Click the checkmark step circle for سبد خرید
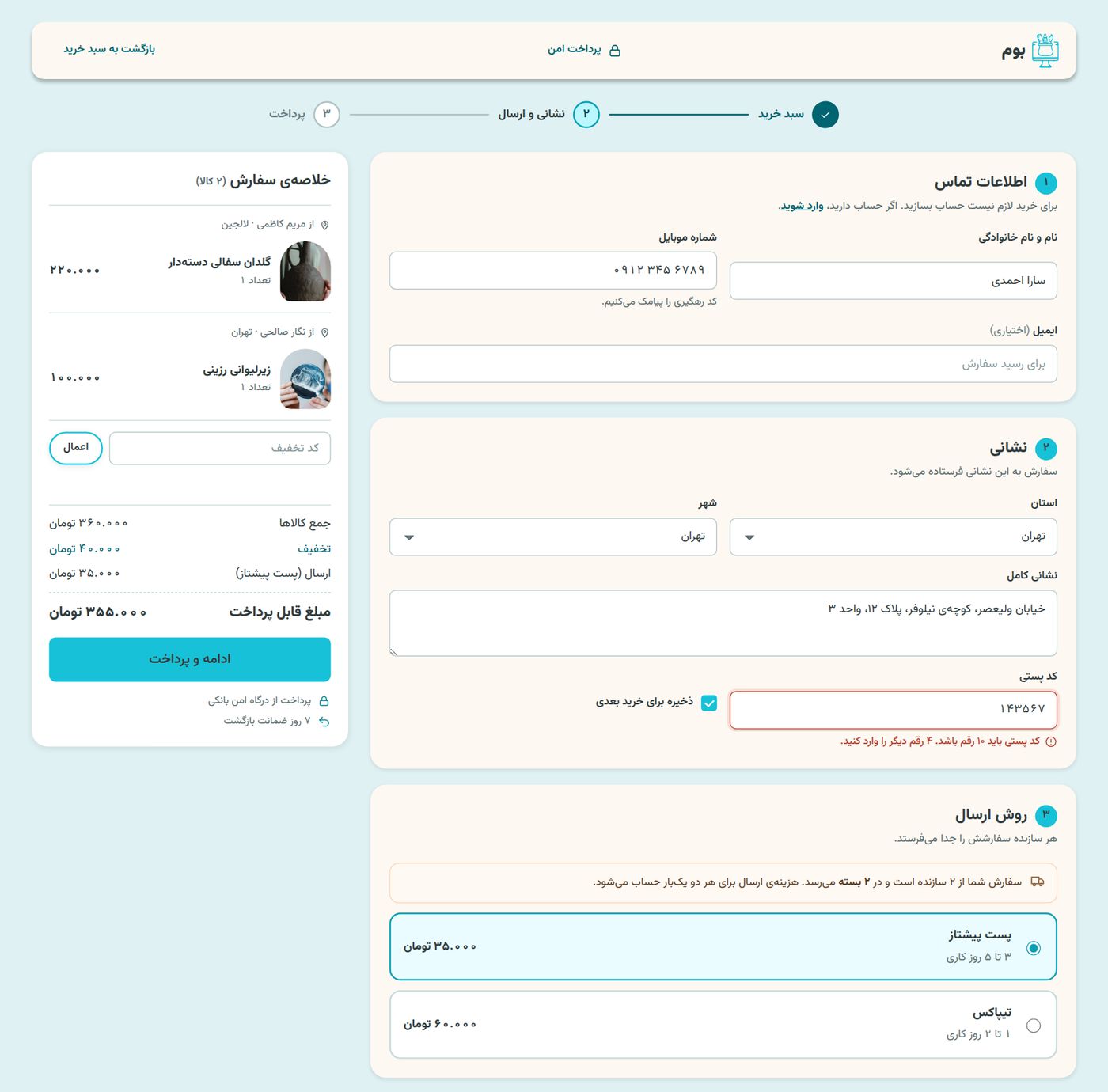 pyautogui.click(x=825, y=115)
